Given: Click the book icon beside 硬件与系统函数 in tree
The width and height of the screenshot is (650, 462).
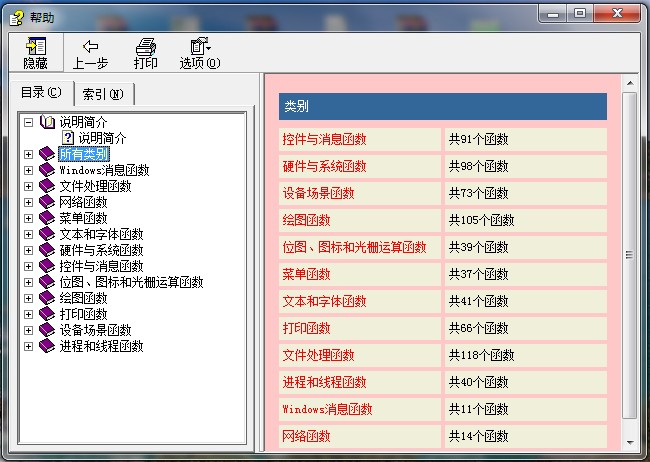Looking at the screenshot, I should tap(47, 250).
